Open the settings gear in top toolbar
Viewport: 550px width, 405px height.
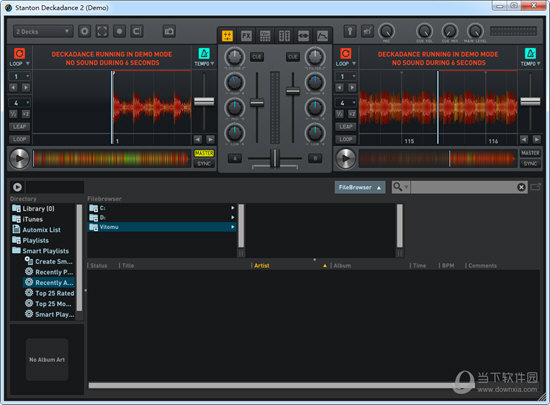pyautogui.click(x=84, y=32)
